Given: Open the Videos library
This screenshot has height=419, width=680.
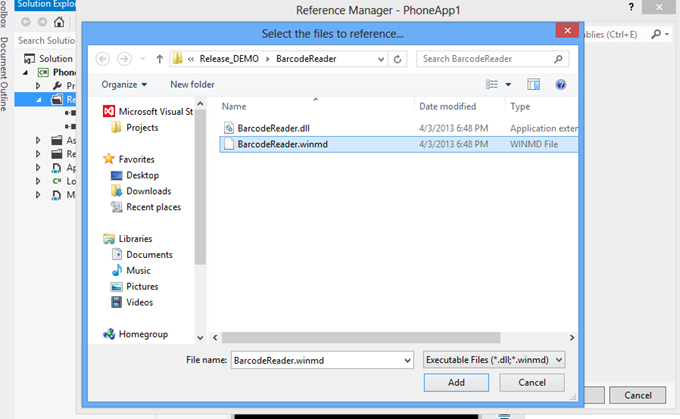Looking at the screenshot, I should pyautogui.click(x=132, y=302).
